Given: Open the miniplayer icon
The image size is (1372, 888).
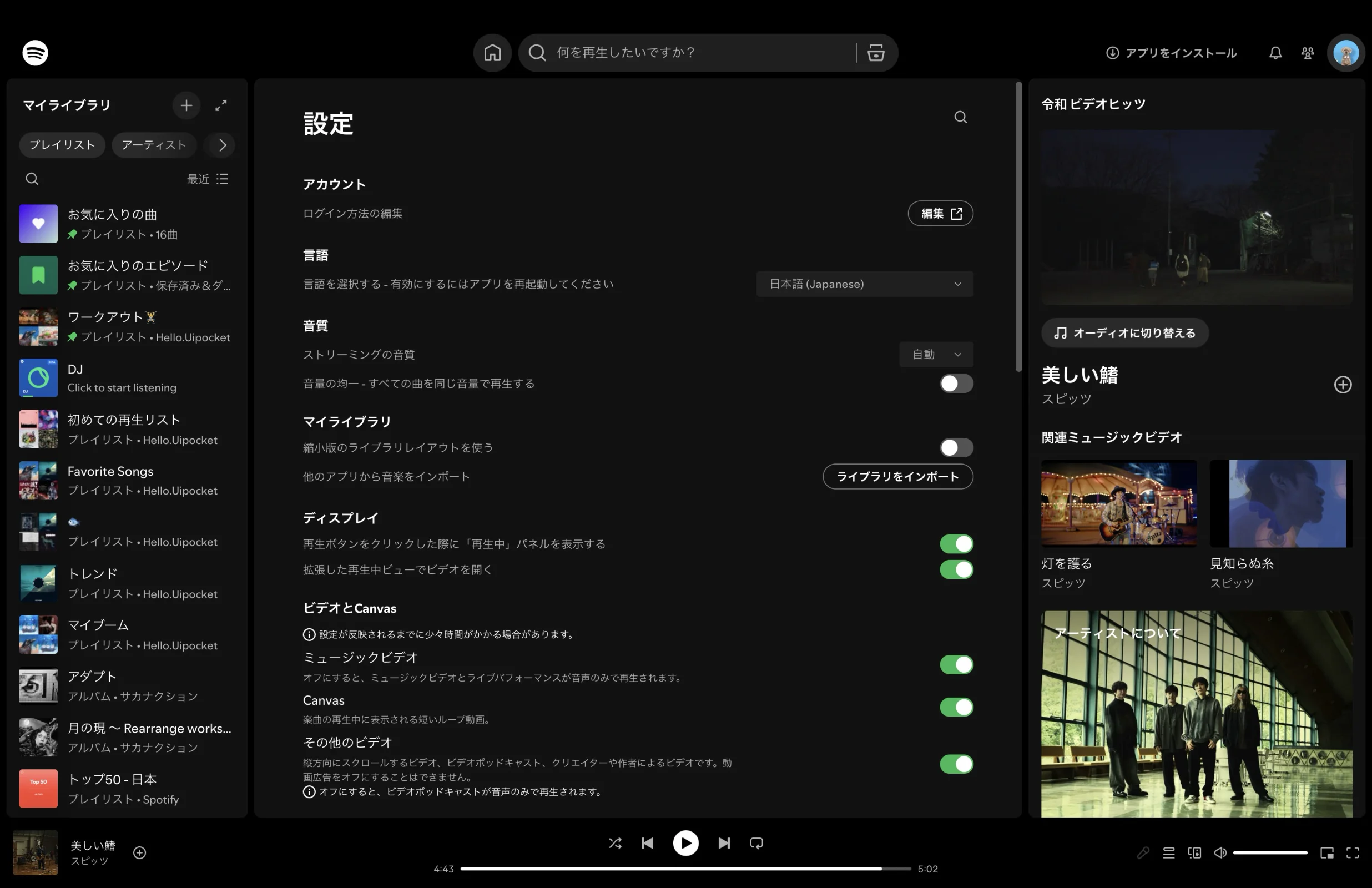Looking at the screenshot, I should click(x=1326, y=852).
